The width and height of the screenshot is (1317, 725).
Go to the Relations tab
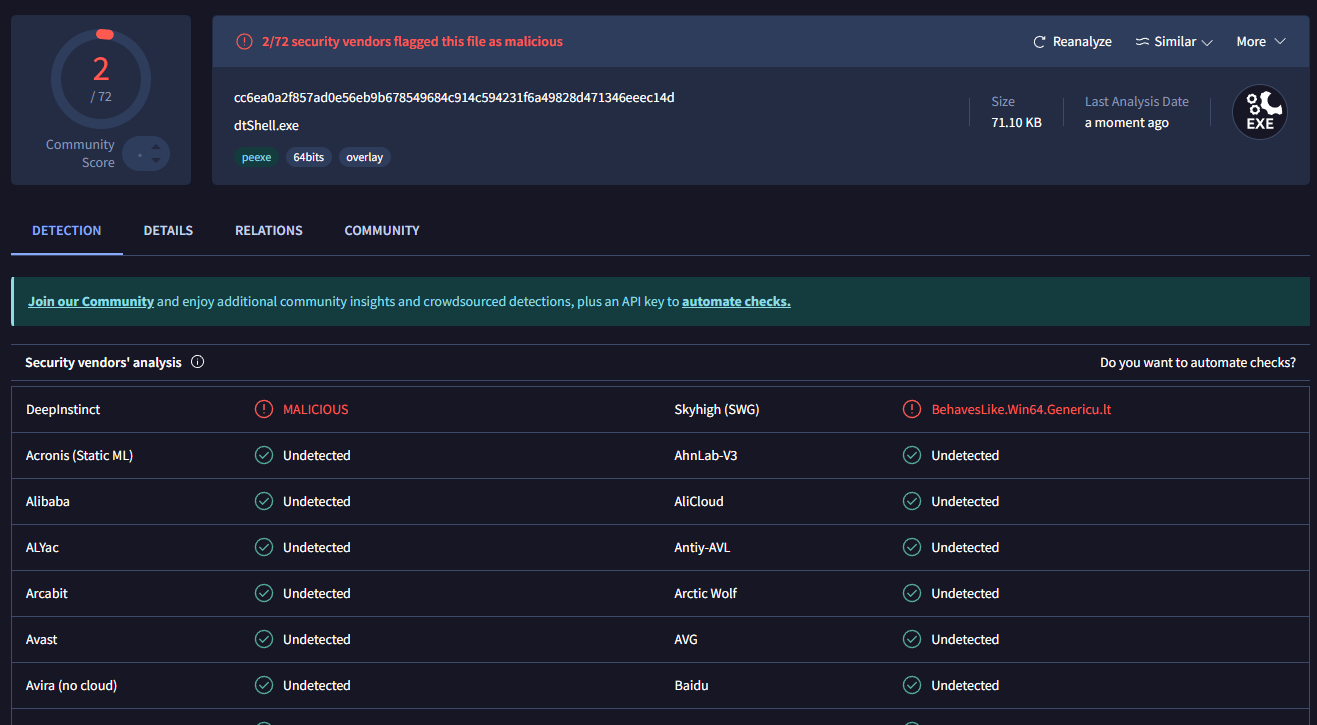[x=269, y=231]
